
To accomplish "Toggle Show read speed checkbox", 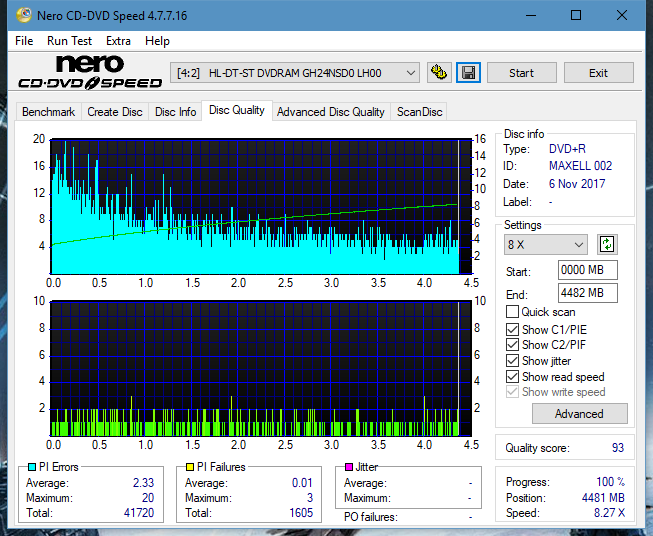I will tap(512, 376).
